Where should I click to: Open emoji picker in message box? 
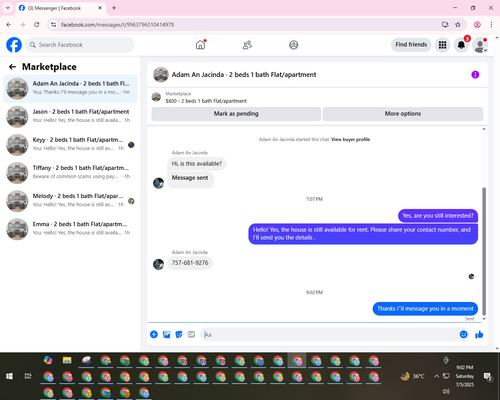pyautogui.click(x=463, y=334)
